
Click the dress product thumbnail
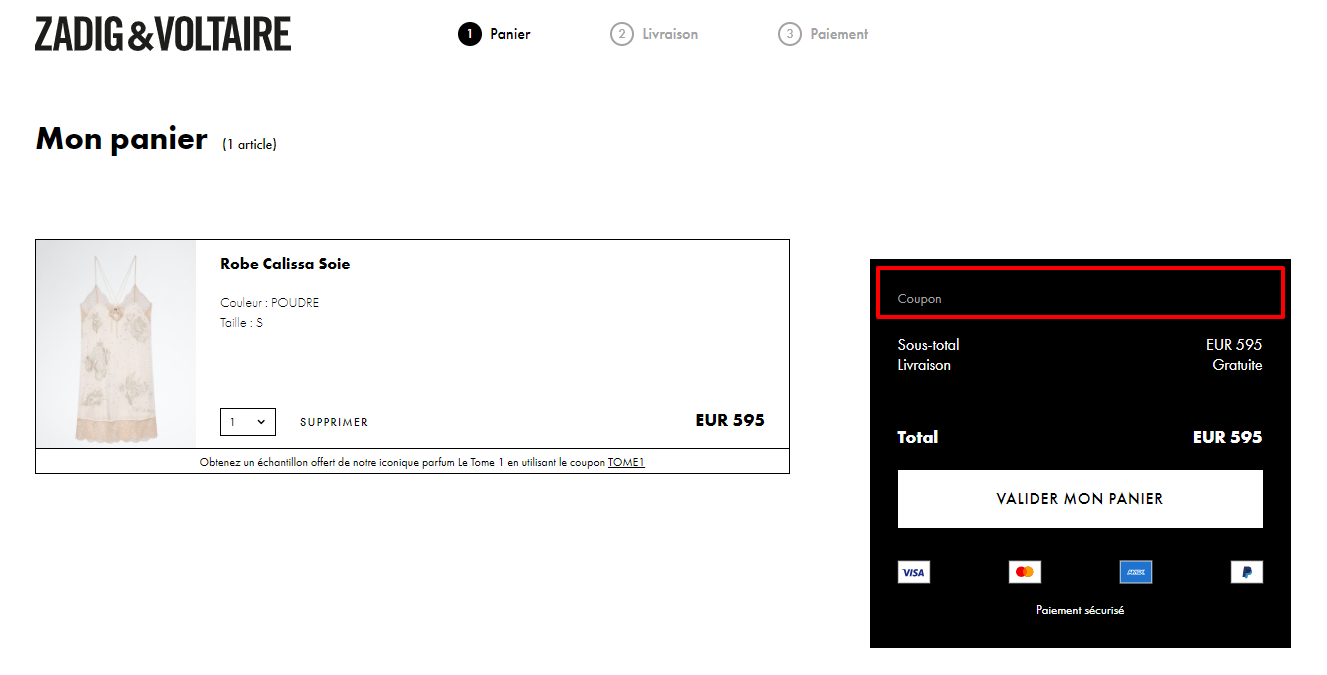[x=116, y=344]
